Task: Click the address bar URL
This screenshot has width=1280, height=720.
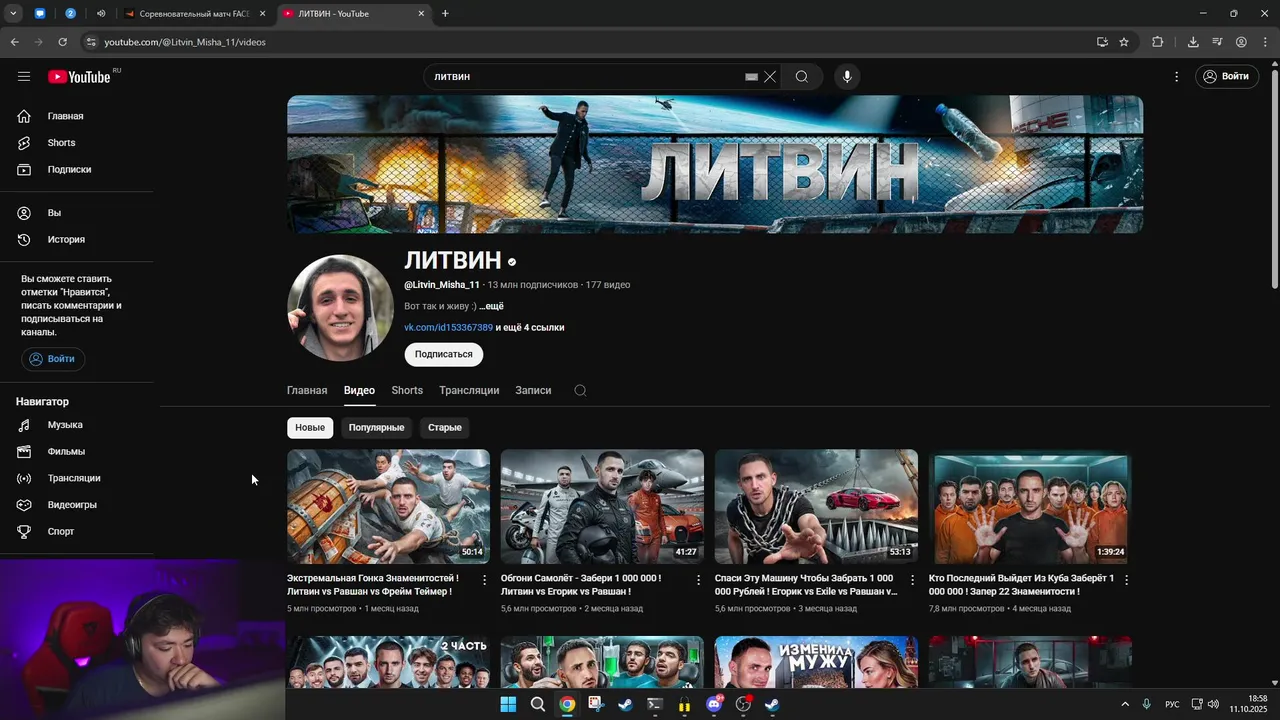Action: coord(185,42)
